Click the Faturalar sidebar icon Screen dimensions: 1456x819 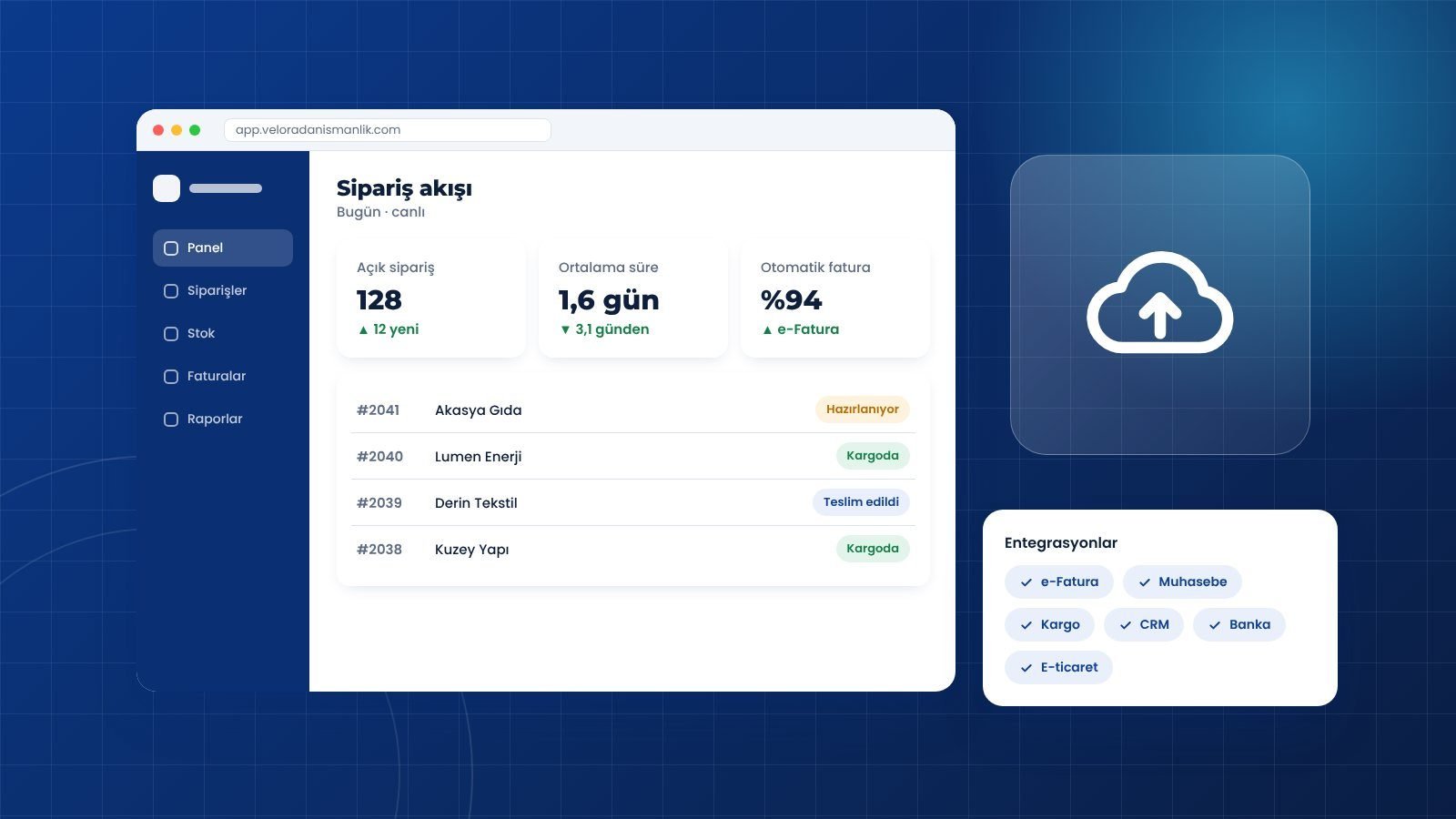coord(170,377)
